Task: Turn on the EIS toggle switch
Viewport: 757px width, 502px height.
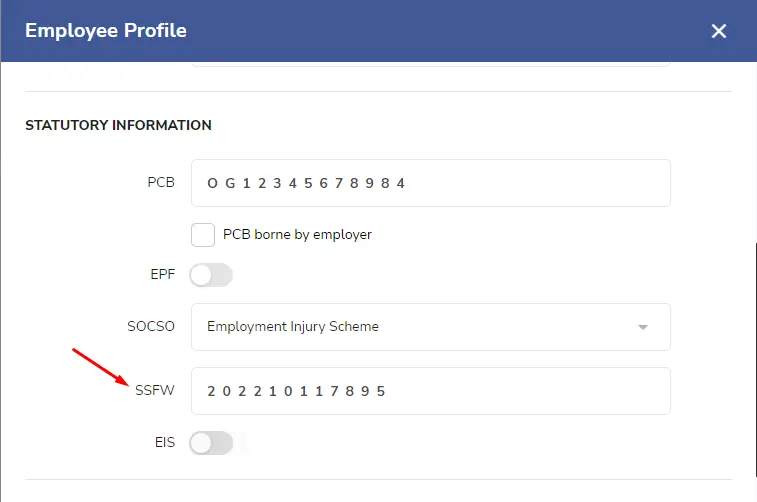Action: pyautogui.click(x=211, y=443)
